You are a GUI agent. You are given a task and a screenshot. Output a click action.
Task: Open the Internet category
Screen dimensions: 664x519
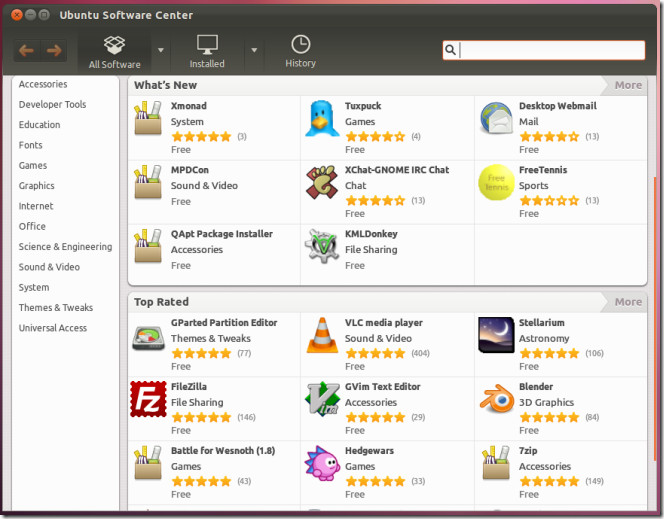pyautogui.click(x=36, y=206)
